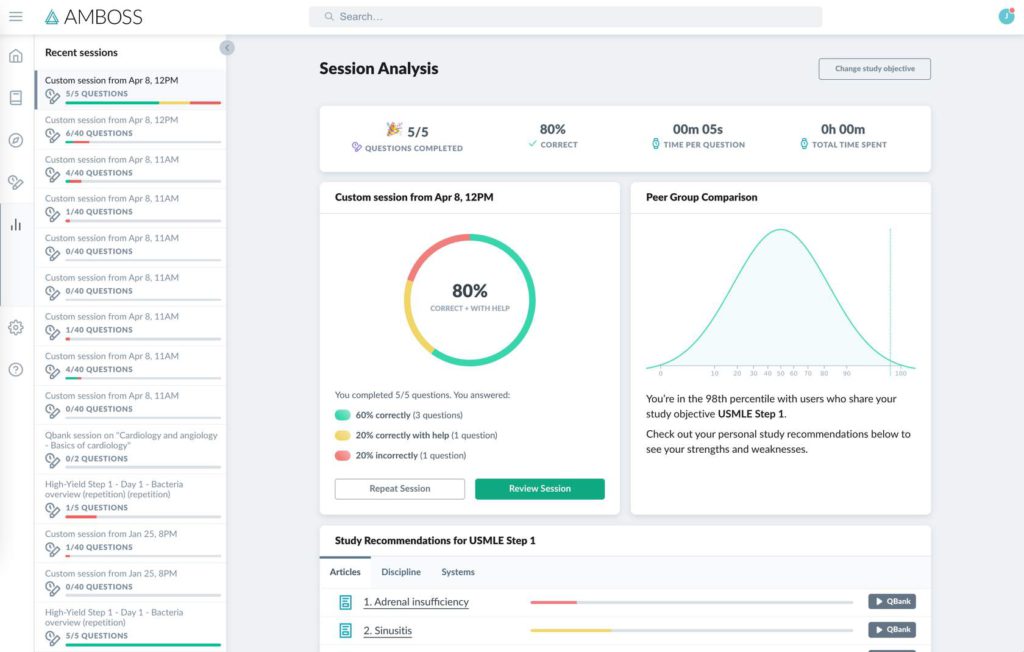Select the Articles tab
Viewport: 1024px width, 652px height.
[x=345, y=572]
